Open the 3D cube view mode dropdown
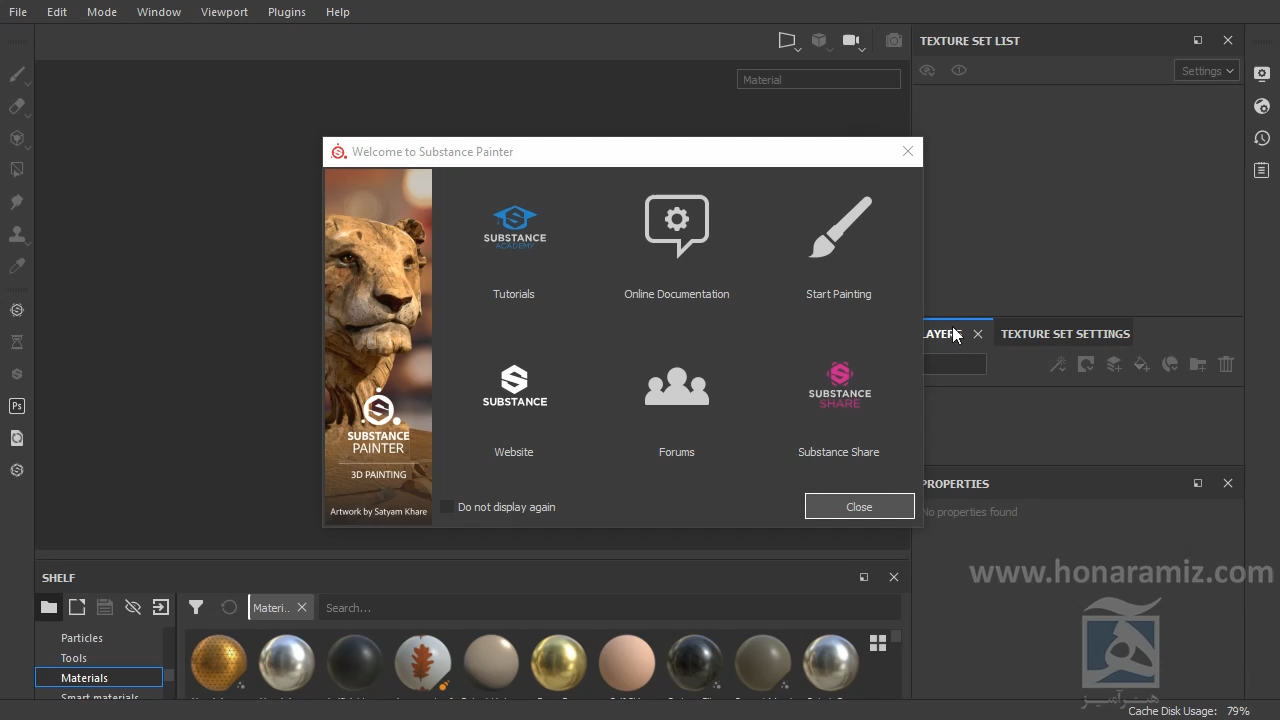Viewport: 1280px width, 720px height. tap(820, 41)
